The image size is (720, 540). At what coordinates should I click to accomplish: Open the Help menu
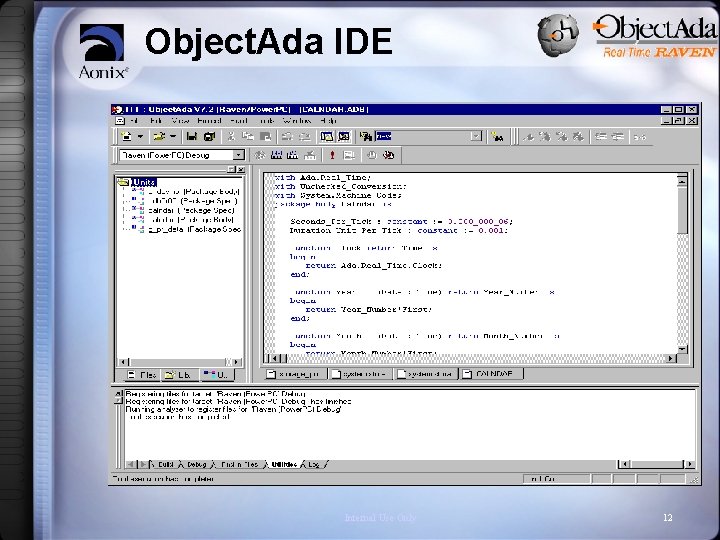(x=328, y=121)
